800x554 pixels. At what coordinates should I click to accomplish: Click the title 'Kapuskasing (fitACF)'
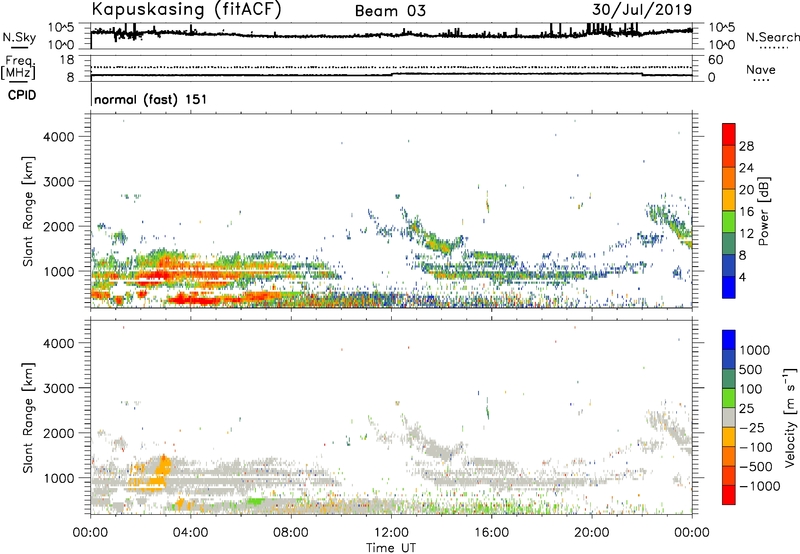pos(186,9)
